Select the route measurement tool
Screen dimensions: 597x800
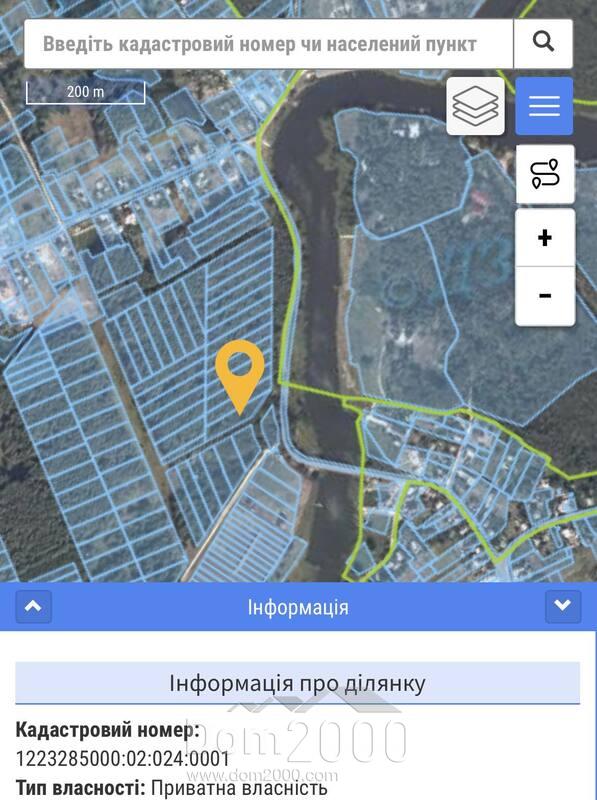click(x=545, y=174)
